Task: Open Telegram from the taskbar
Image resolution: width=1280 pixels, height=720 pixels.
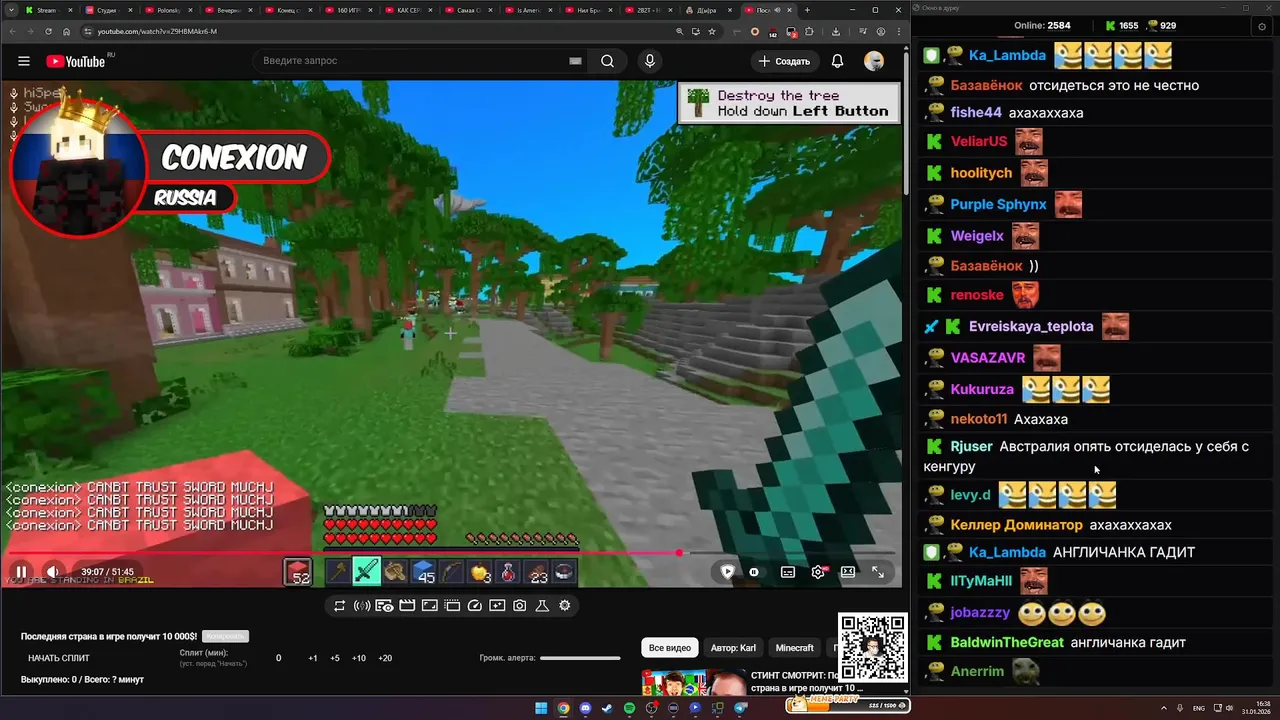Action: click(740, 708)
